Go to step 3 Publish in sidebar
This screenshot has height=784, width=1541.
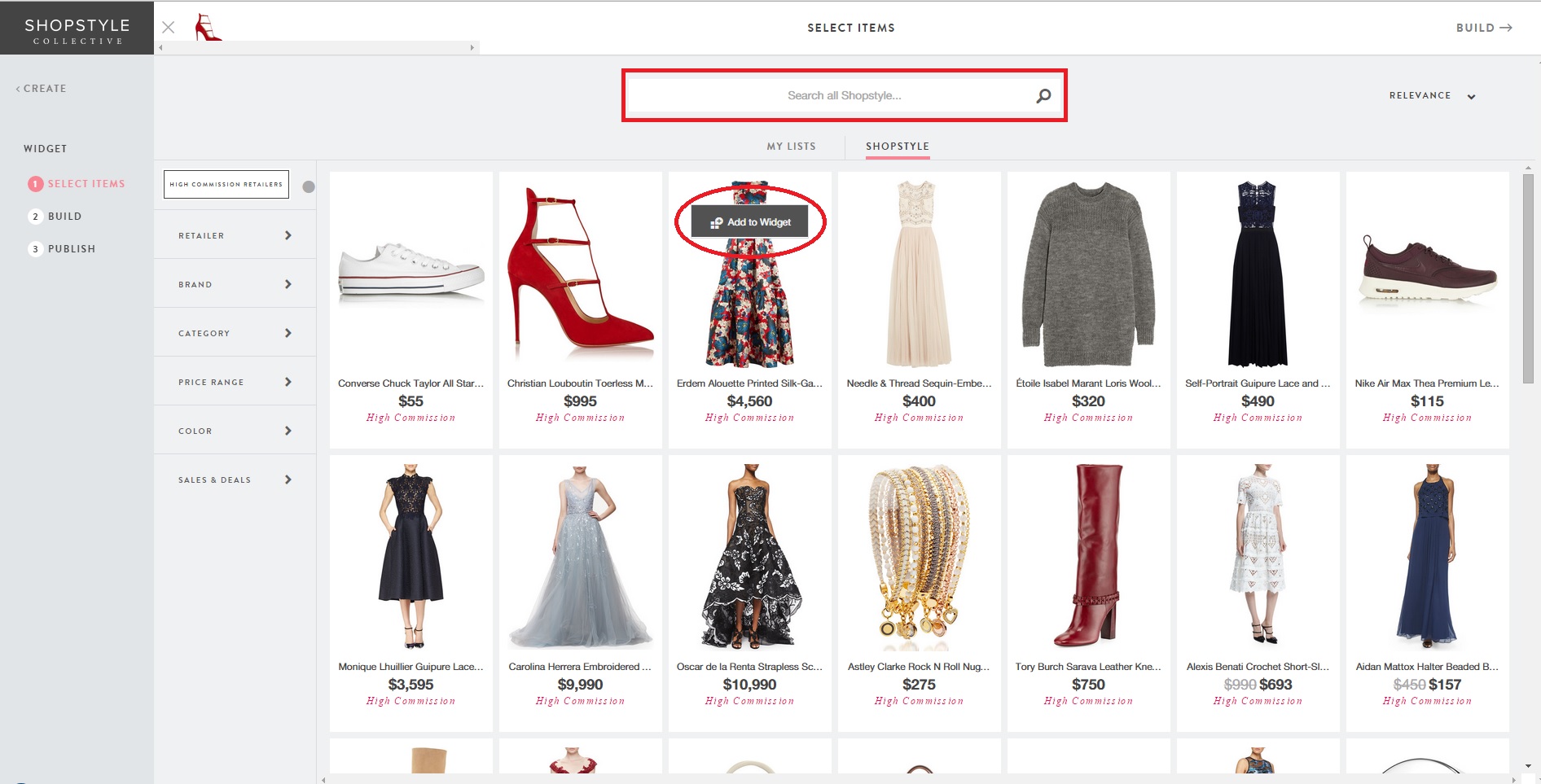coord(71,249)
